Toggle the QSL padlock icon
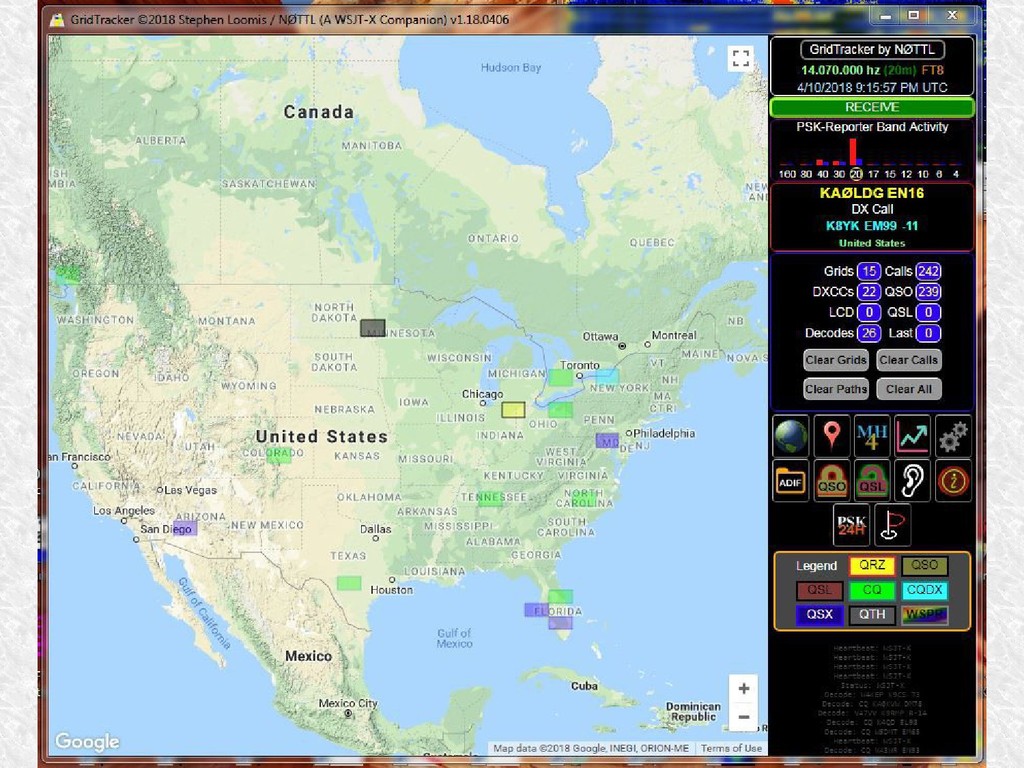The image size is (1024, 768). [872, 481]
